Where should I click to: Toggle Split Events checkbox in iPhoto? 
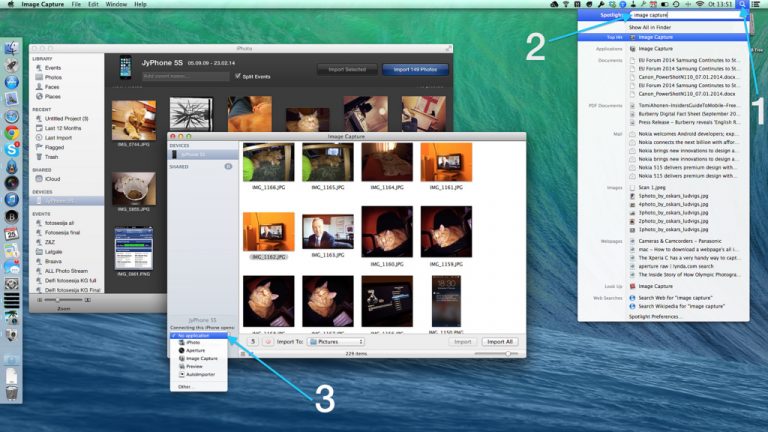[238, 76]
